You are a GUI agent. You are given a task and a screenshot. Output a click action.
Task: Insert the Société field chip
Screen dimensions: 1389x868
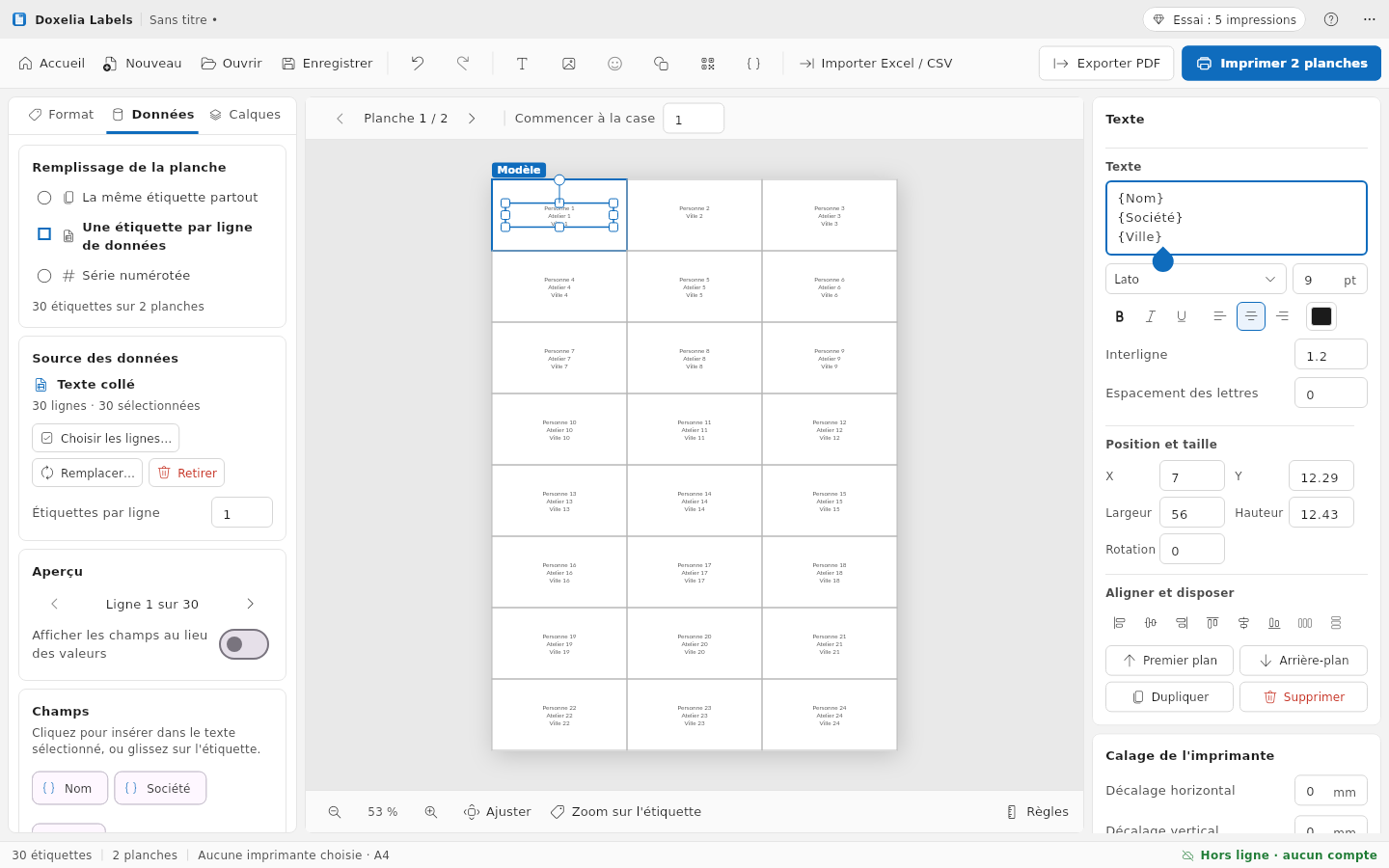pyautogui.click(x=160, y=788)
